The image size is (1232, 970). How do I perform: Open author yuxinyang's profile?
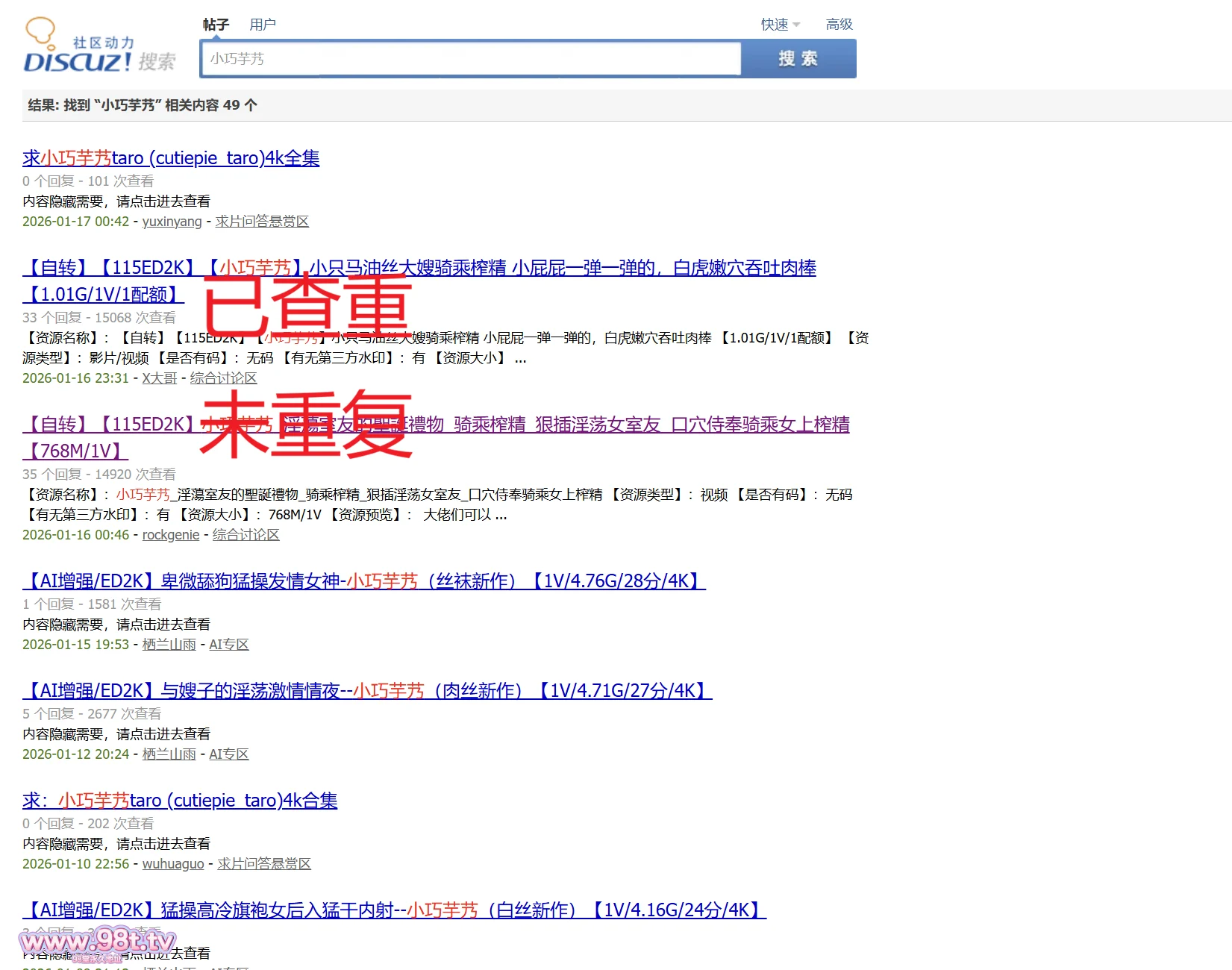pyautogui.click(x=172, y=222)
